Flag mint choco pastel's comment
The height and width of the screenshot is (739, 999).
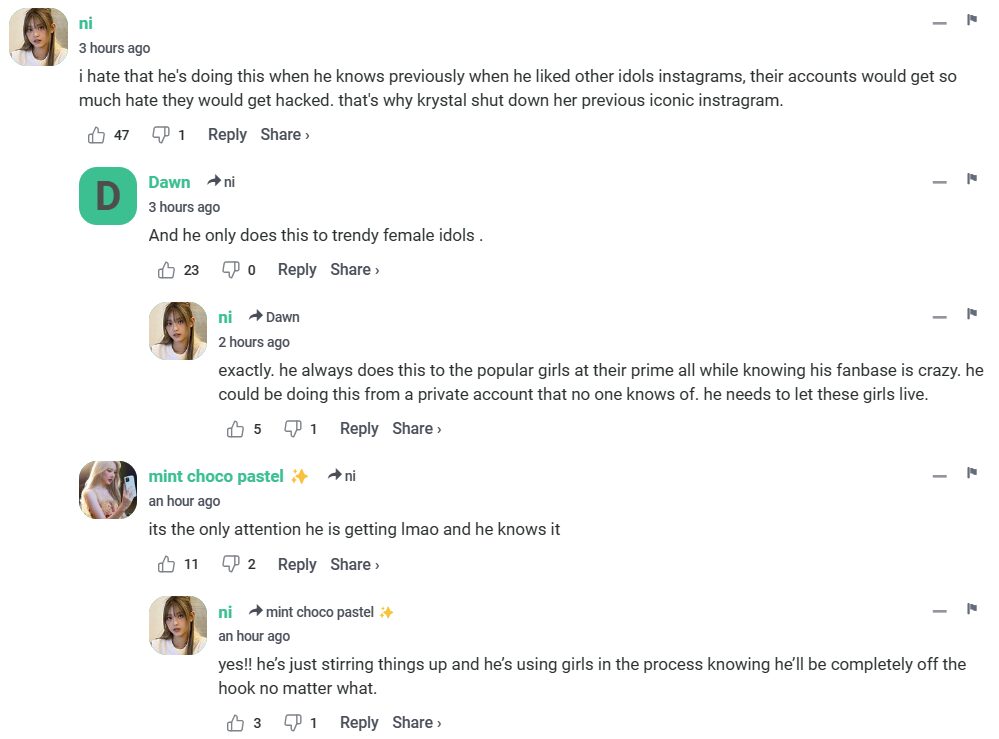(x=971, y=473)
